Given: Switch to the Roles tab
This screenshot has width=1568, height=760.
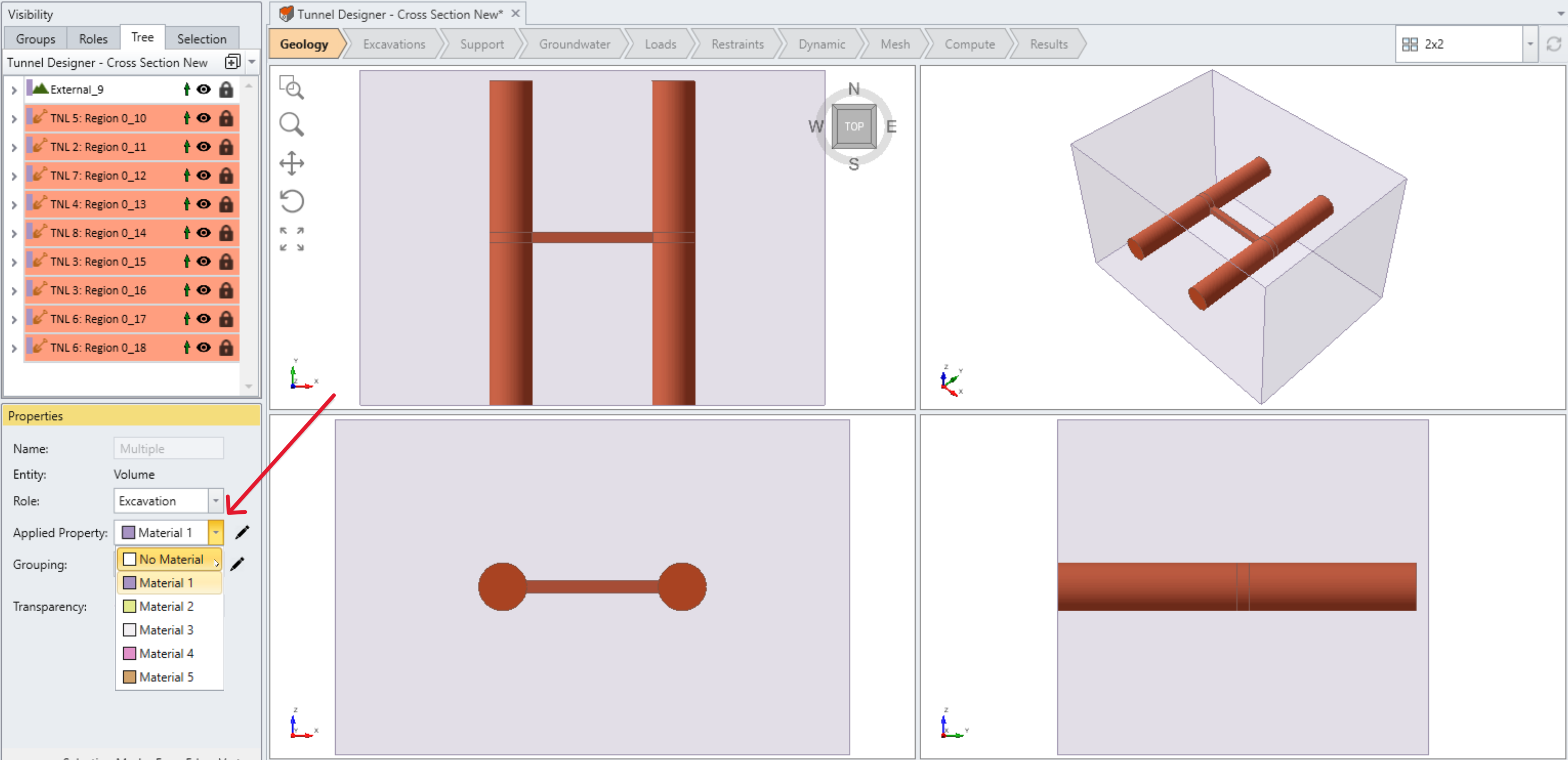Looking at the screenshot, I should [x=93, y=39].
